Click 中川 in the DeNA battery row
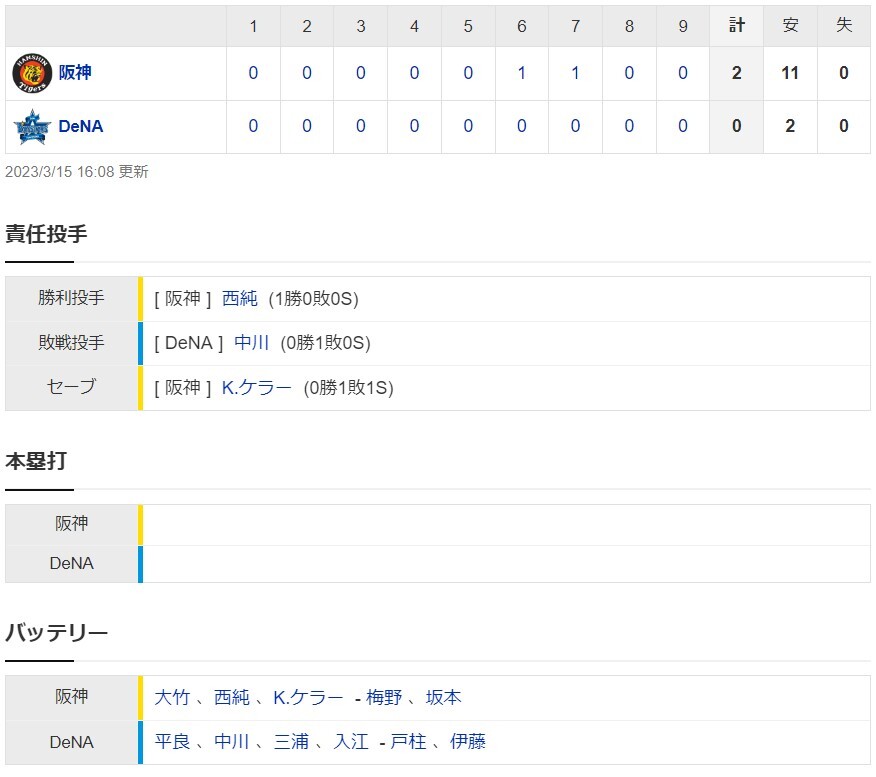The height and width of the screenshot is (777, 876). 232,742
